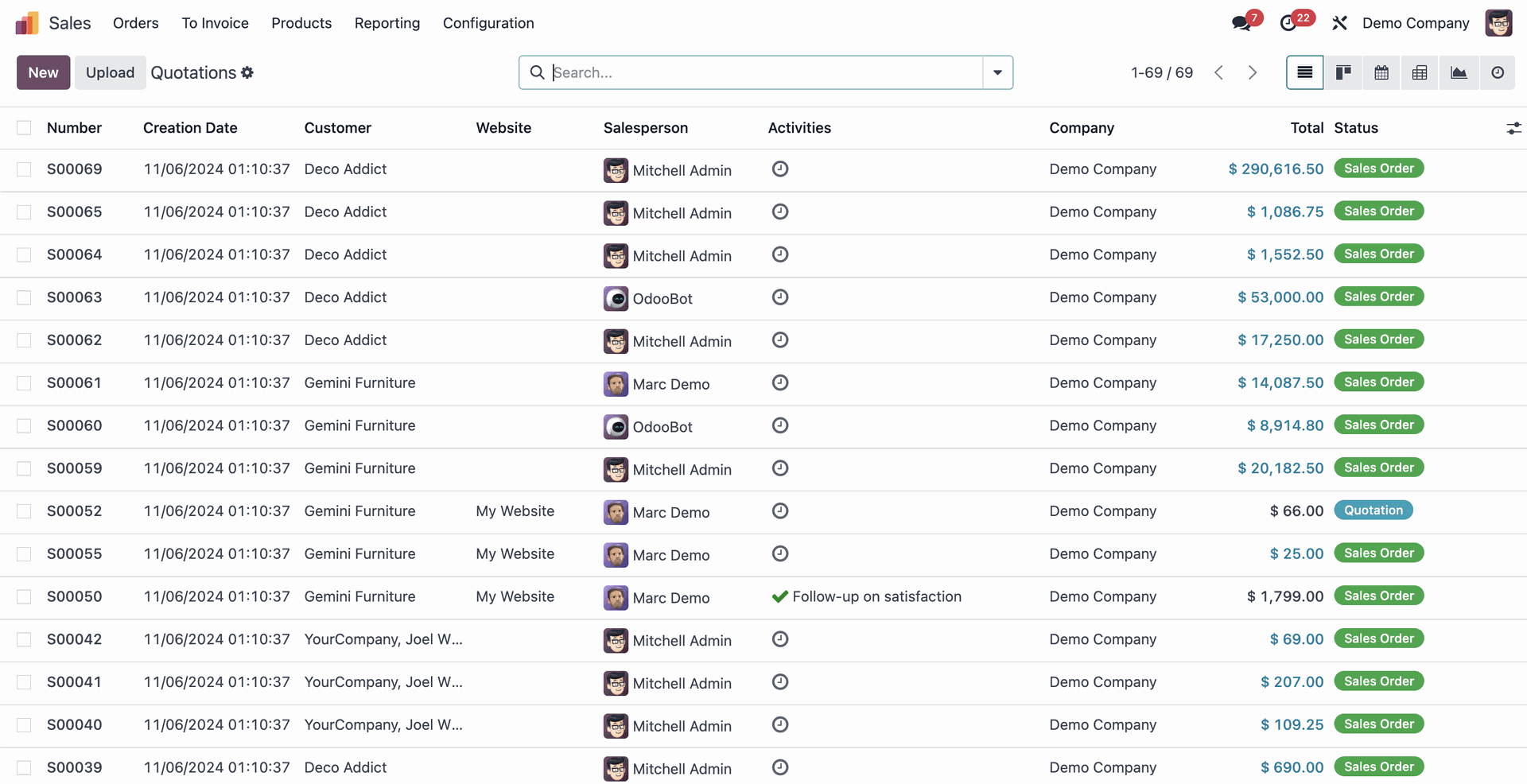Click the New button
1527x784 pixels.
pyautogui.click(x=44, y=72)
